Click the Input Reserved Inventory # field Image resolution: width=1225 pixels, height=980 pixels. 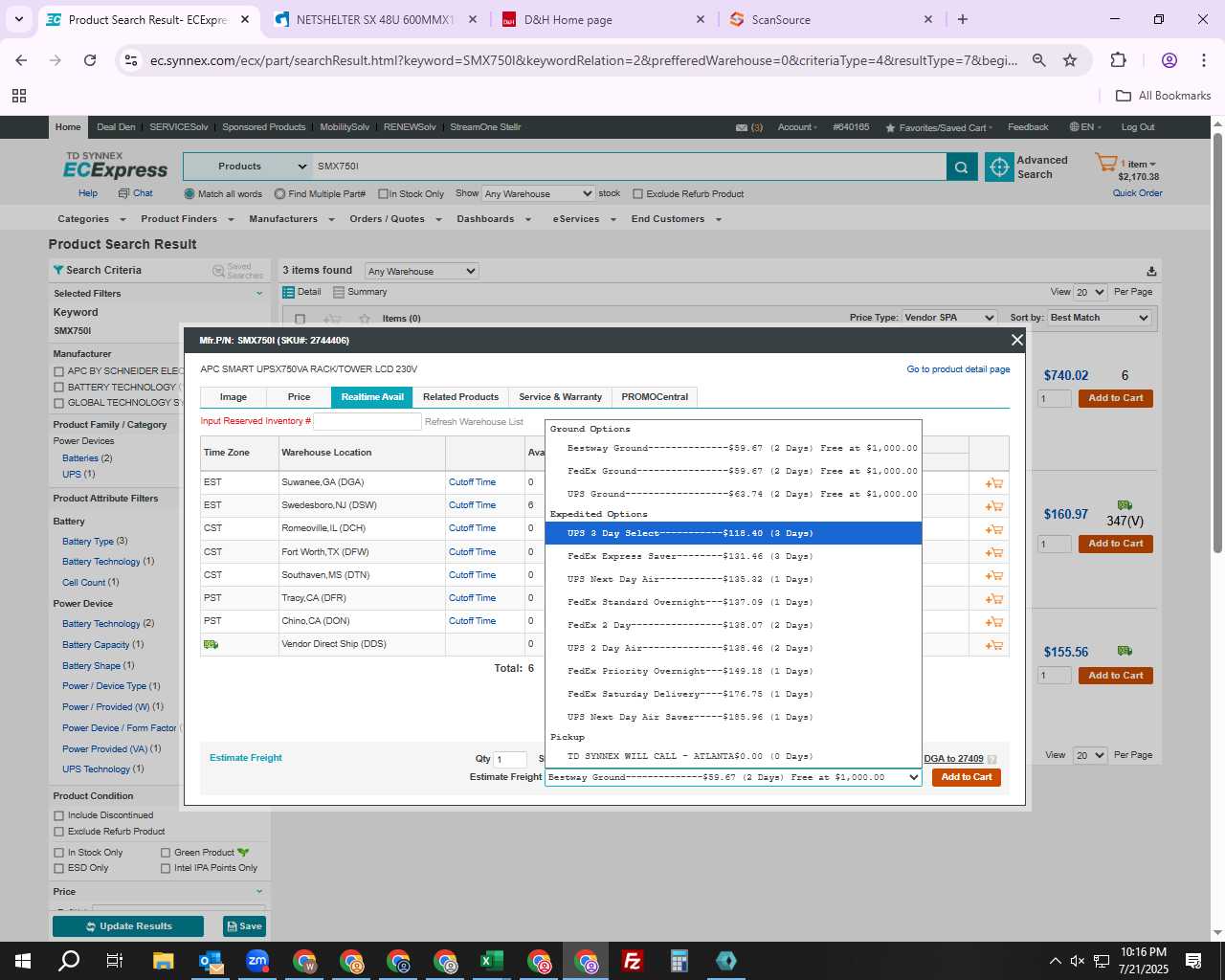click(367, 421)
